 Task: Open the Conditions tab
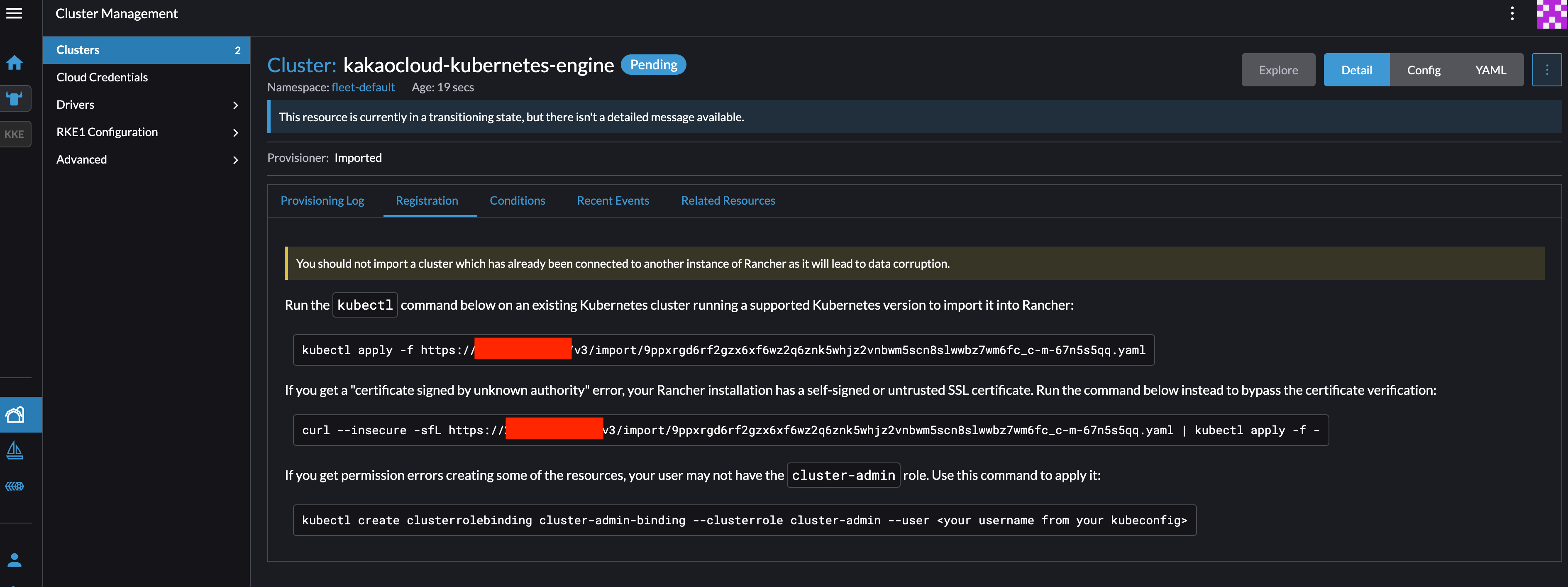518,201
